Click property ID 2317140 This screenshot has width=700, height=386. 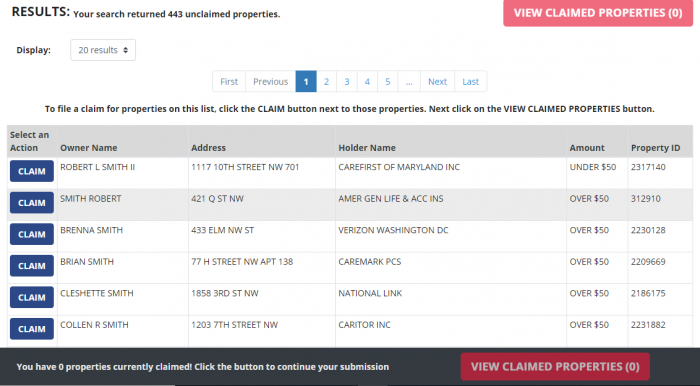click(x=648, y=167)
